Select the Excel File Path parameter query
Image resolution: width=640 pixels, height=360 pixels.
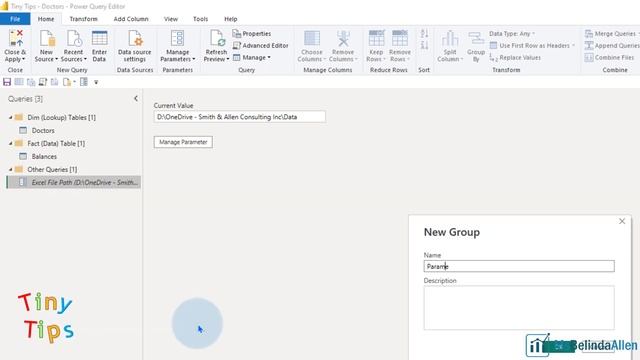(74, 182)
